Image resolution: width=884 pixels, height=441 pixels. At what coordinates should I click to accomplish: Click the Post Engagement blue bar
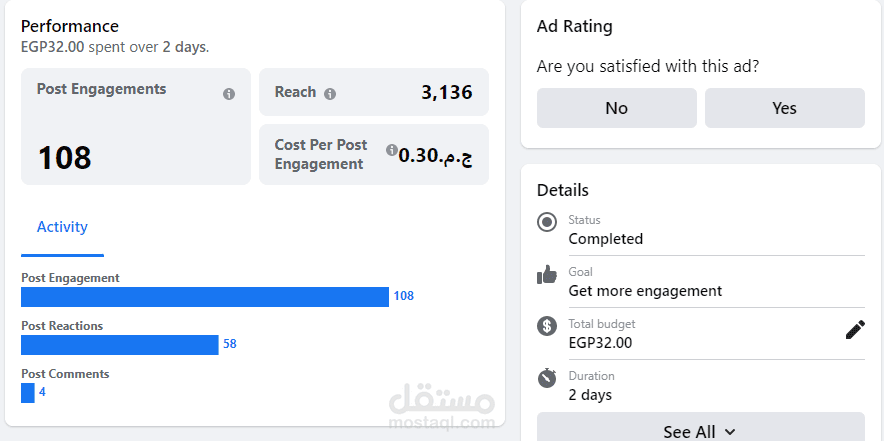point(205,296)
